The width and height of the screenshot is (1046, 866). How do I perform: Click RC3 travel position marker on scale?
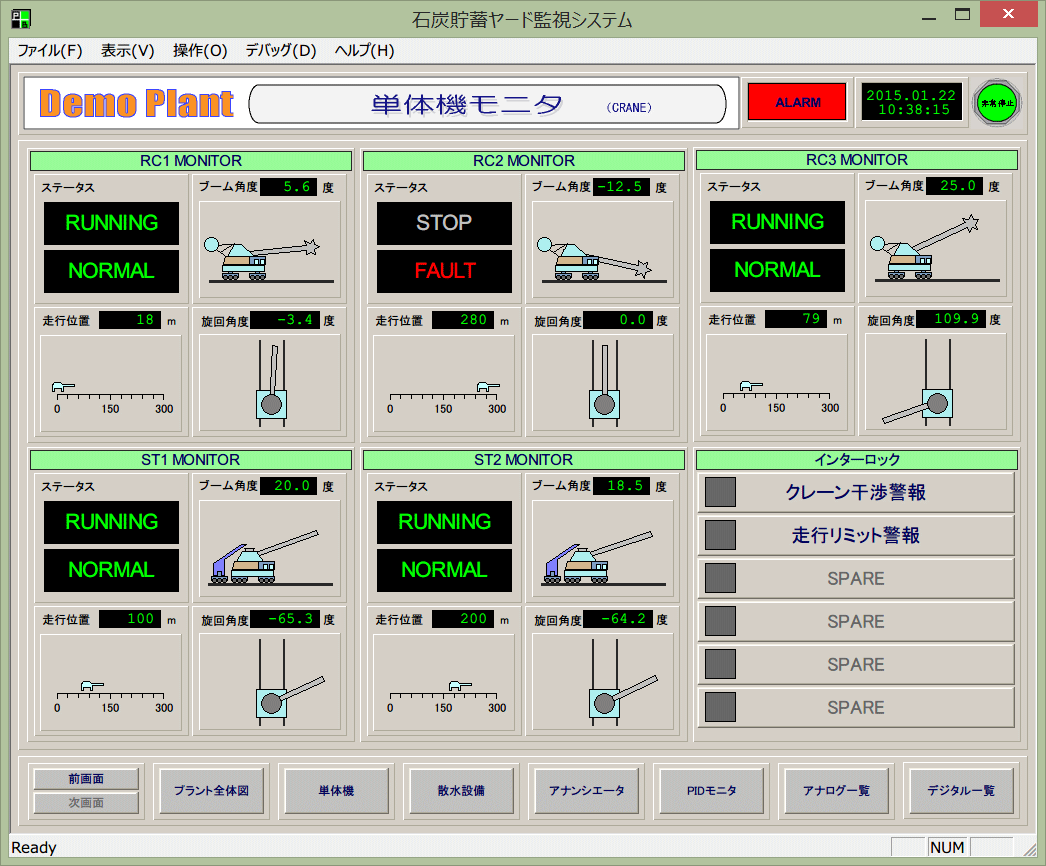point(751,386)
